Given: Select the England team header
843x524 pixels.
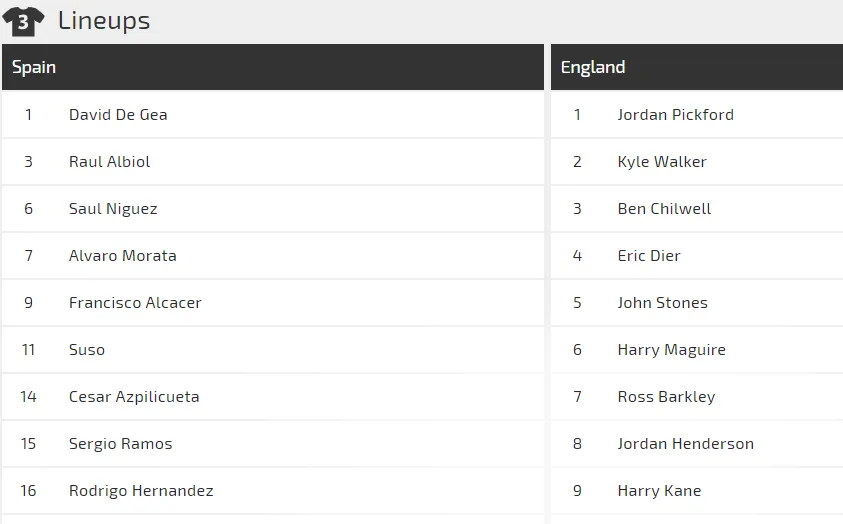Looking at the screenshot, I should [593, 67].
